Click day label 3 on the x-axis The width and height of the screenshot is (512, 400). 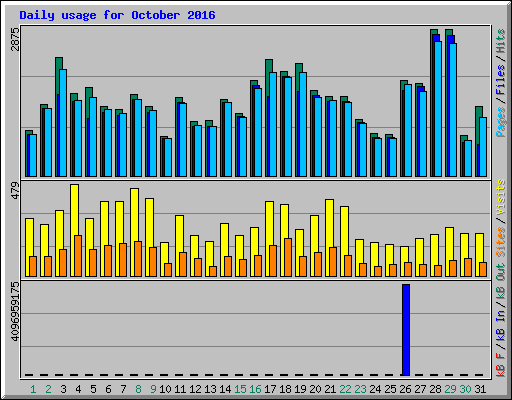coord(63,389)
